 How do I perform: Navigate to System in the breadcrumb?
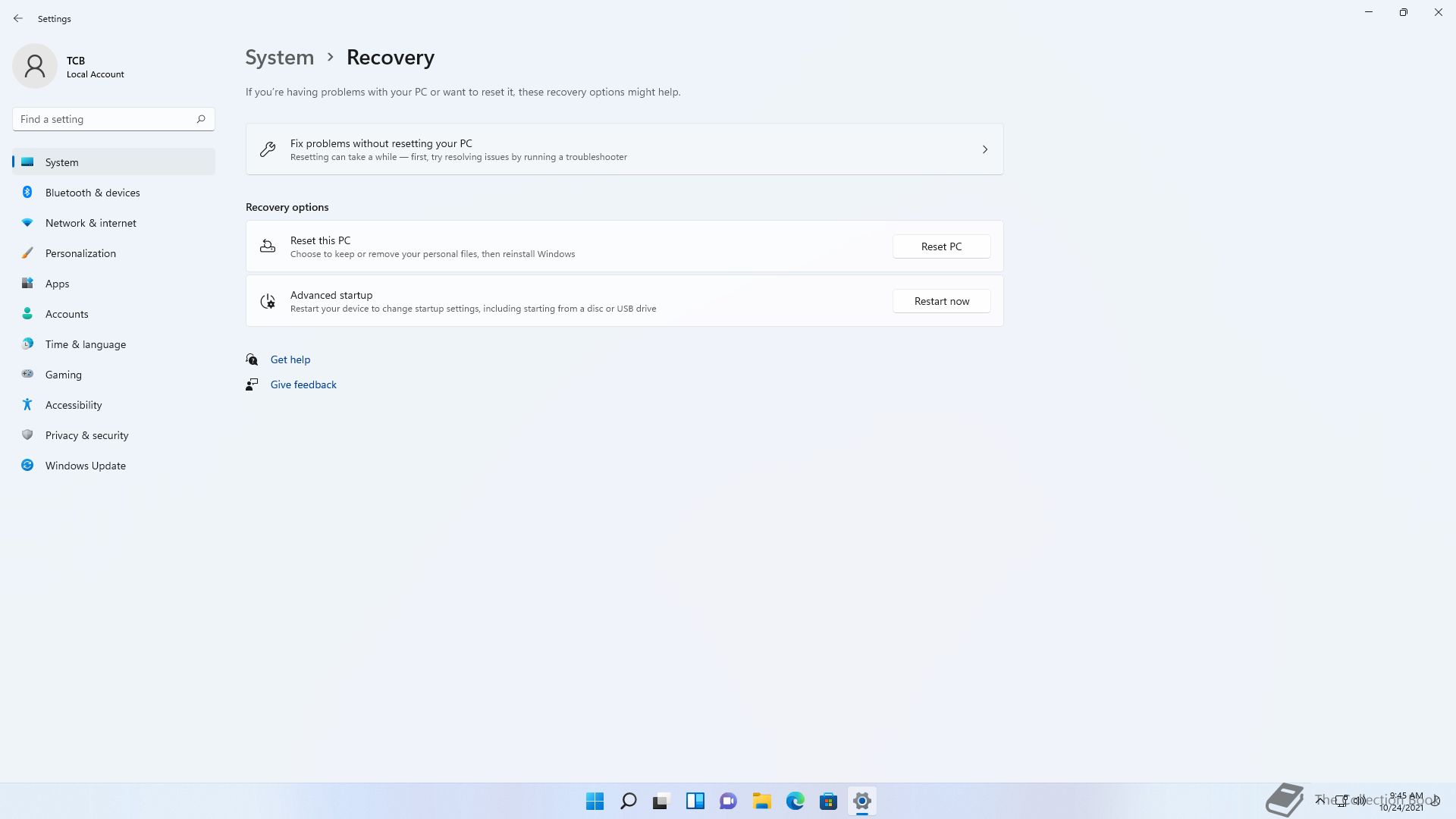279,58
